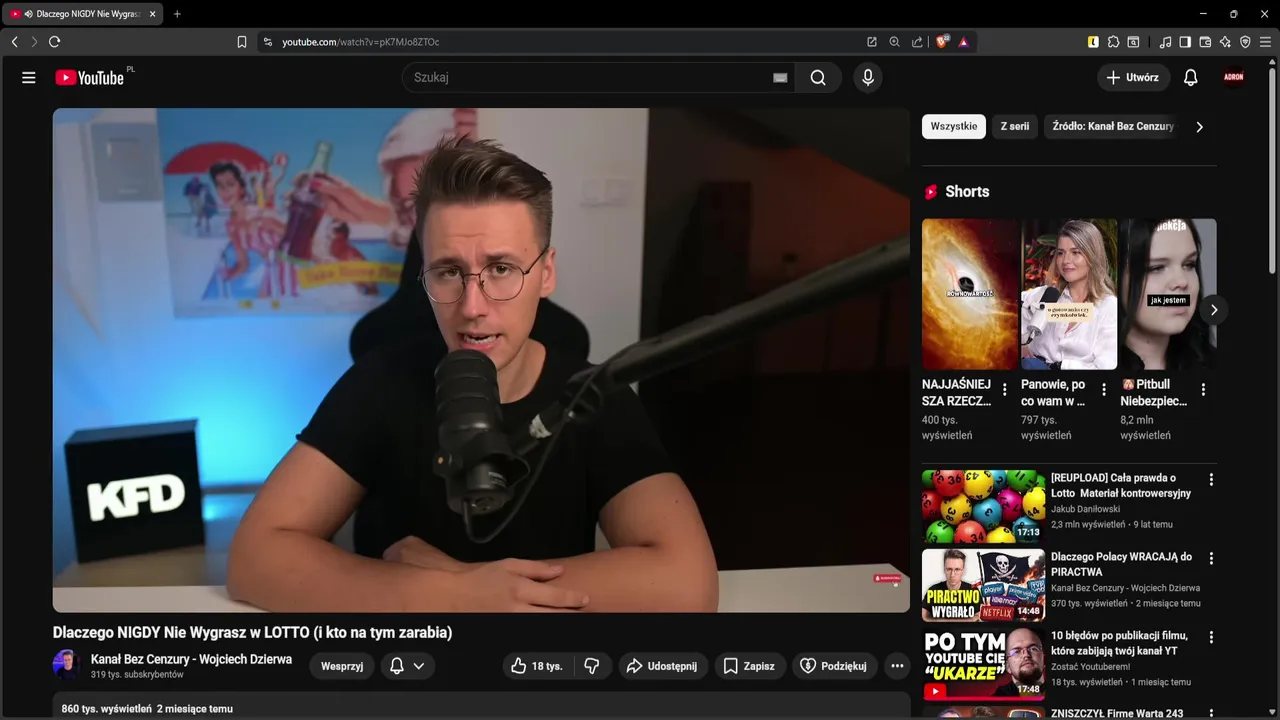Open options for PIRACTWA video

pyautogui.click(x=1211, y=559)
